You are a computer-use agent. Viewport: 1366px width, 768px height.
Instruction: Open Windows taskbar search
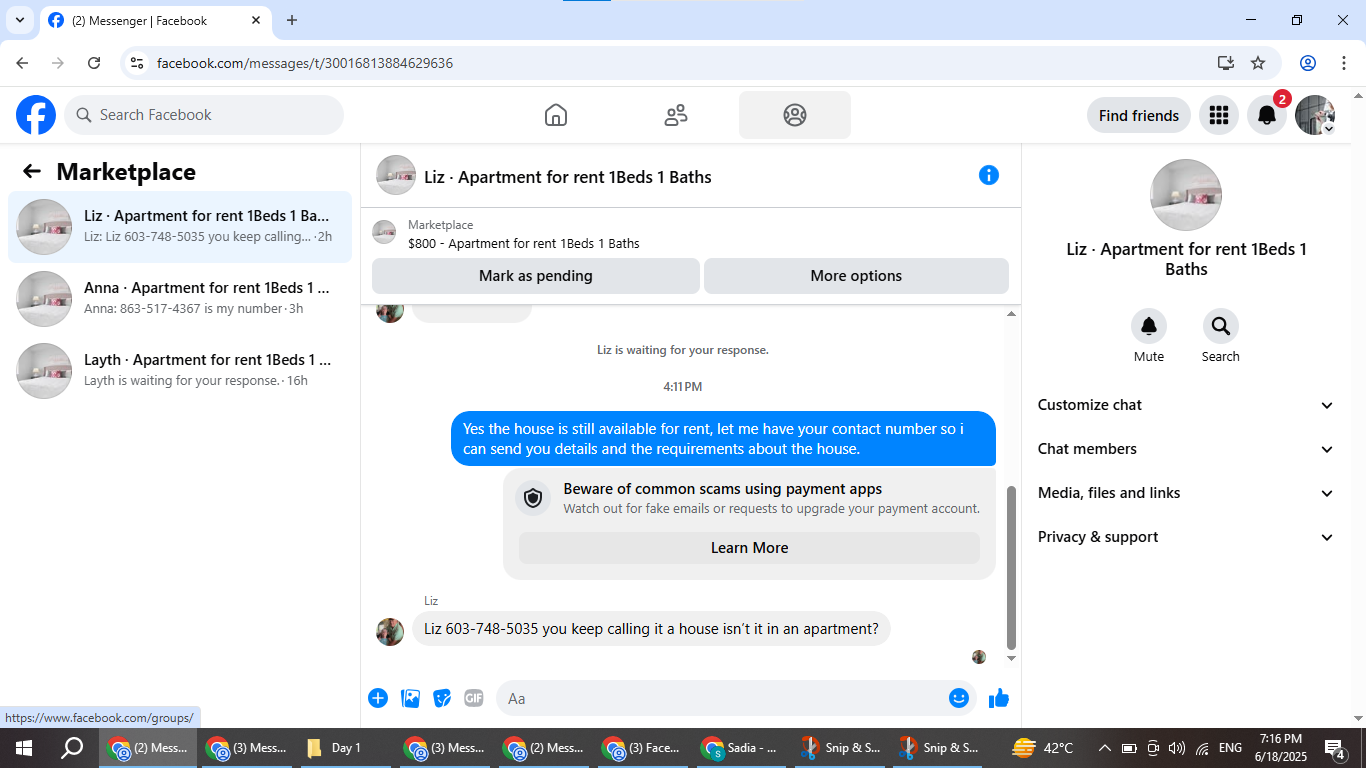coord(72,748)
